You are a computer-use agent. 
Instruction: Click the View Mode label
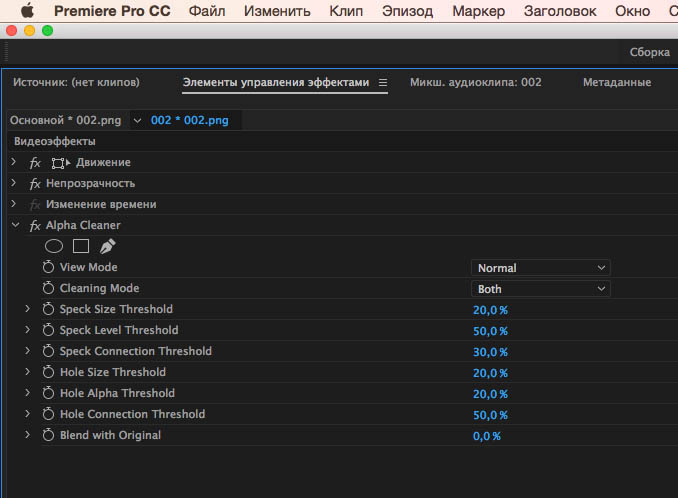(x=89, y=267)
